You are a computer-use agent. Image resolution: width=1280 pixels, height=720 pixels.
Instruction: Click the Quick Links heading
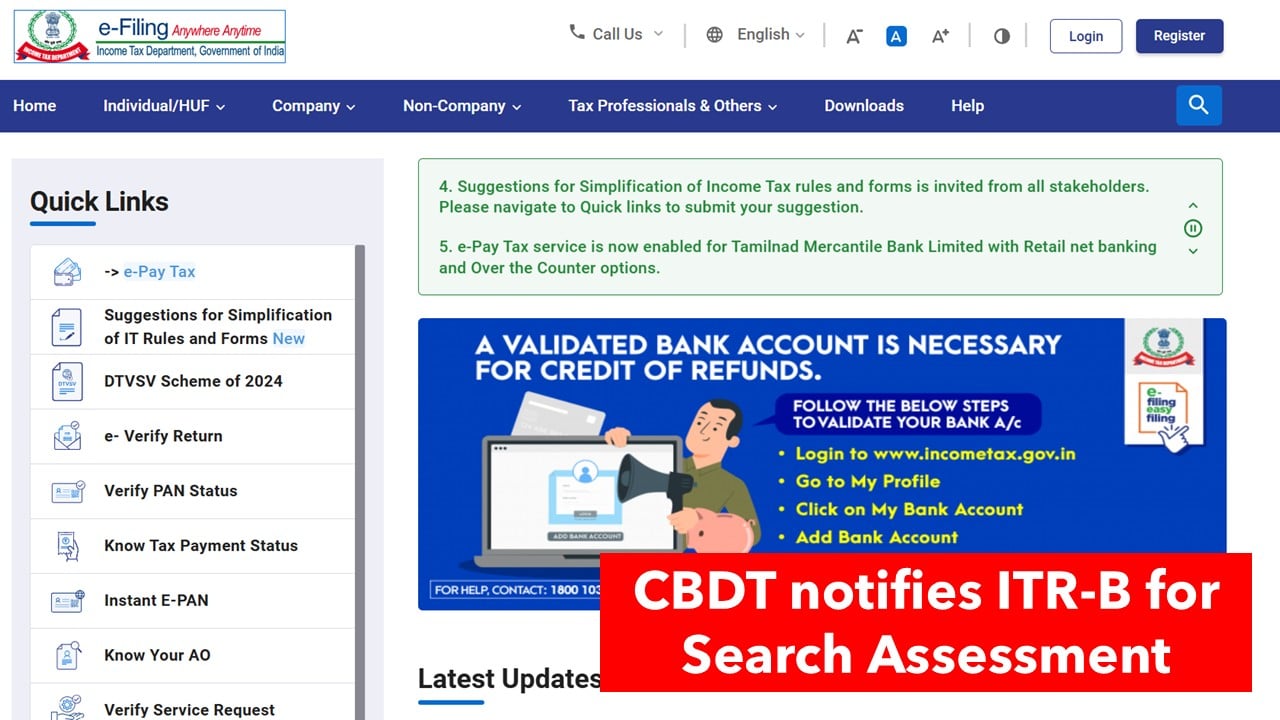coord(99,202)
